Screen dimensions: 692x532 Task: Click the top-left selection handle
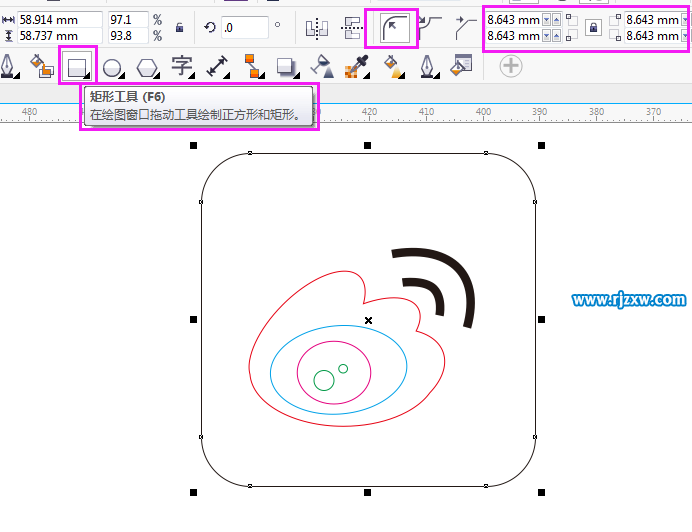point(193,145)
